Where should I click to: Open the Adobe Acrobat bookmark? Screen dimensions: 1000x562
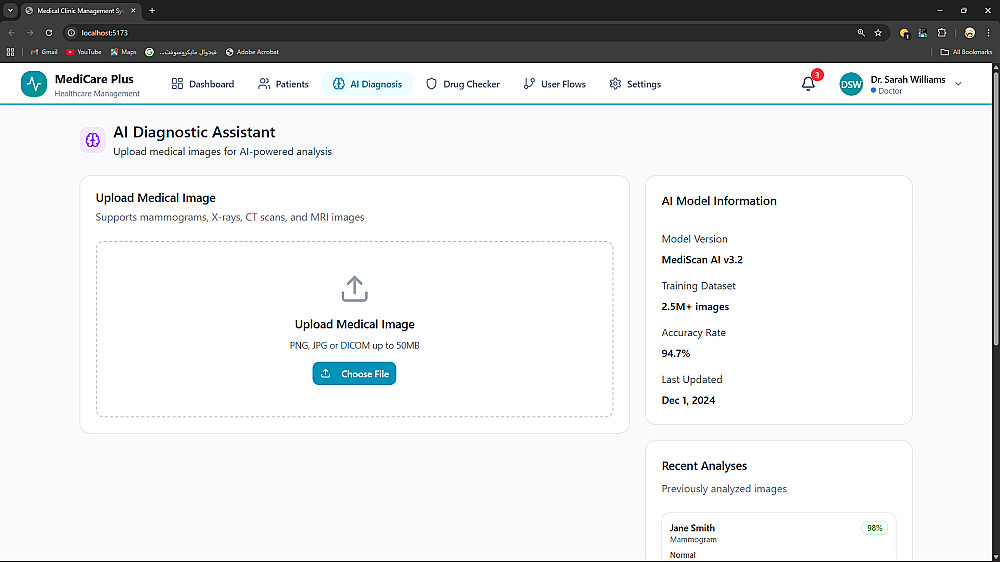[252, 52]
